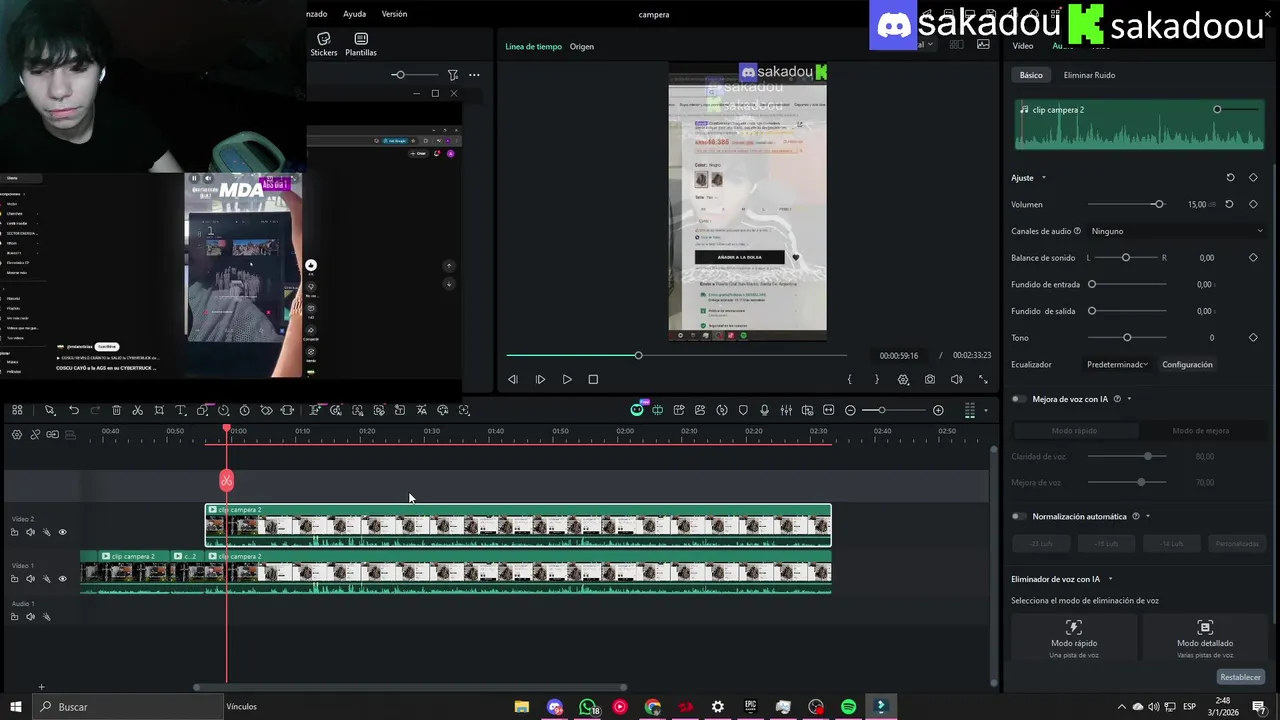
Task: Reset Volumen with its circular arrow icon
Action: click(1229, 204)
